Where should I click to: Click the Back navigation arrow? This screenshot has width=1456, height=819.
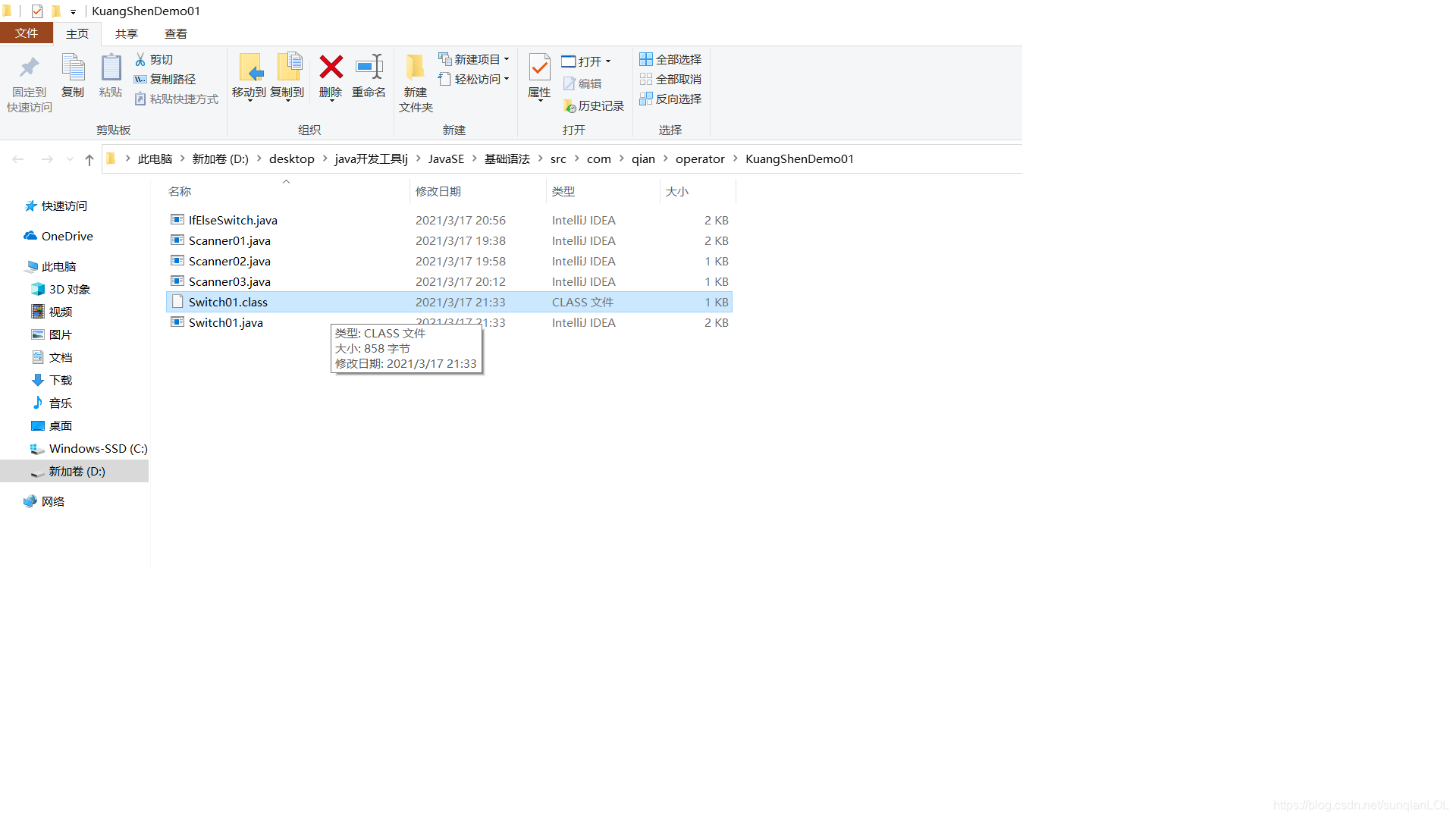[x=18, y=159]
